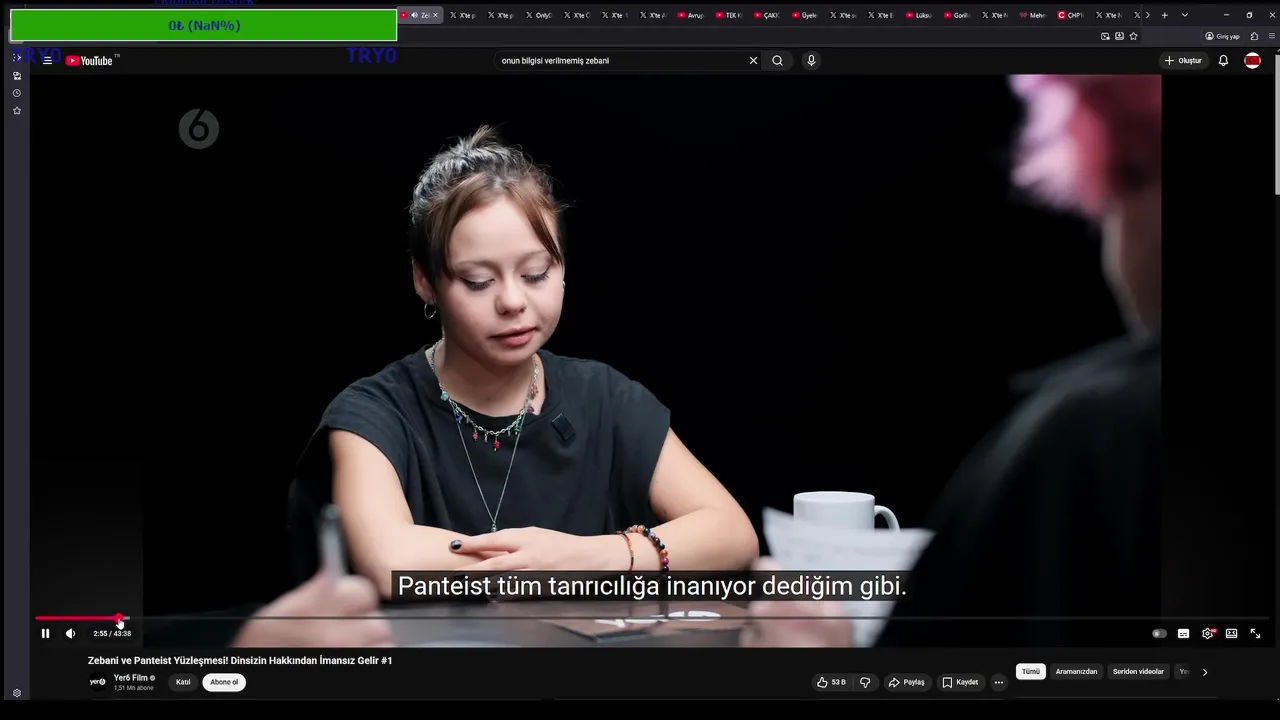The height and width of the screenshot is (720, 1280).
Task: Go to YouTube home via logo
Action: point(92,60)
